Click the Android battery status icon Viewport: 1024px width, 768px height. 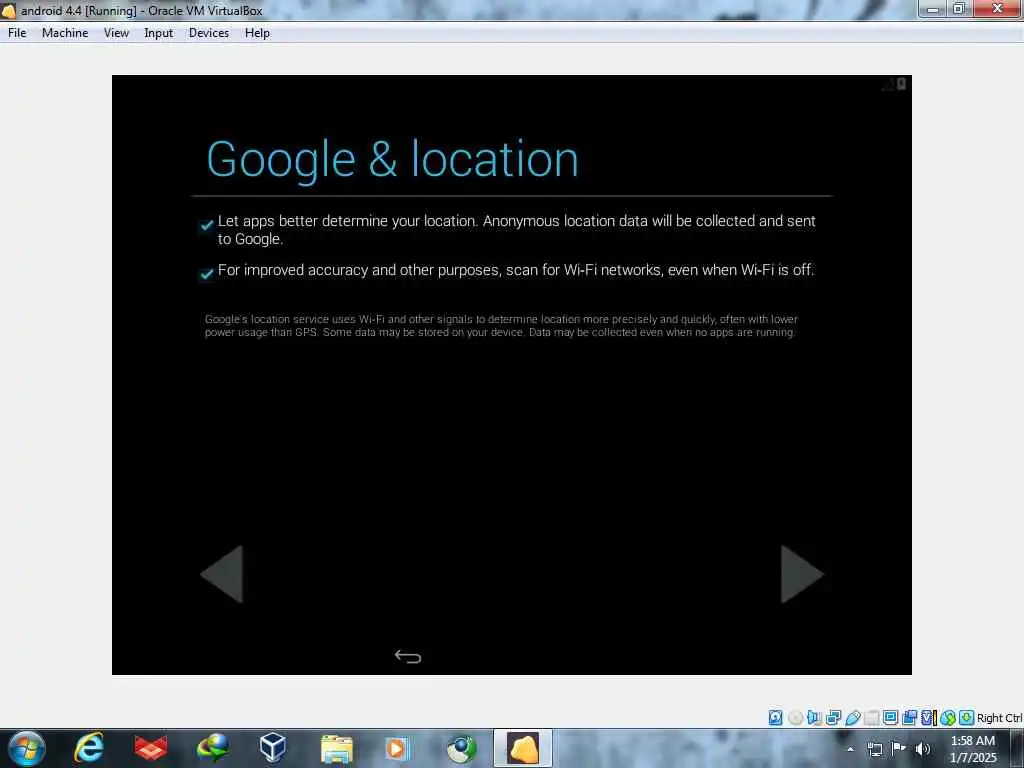pyautogui.click(x=901, y=84)
